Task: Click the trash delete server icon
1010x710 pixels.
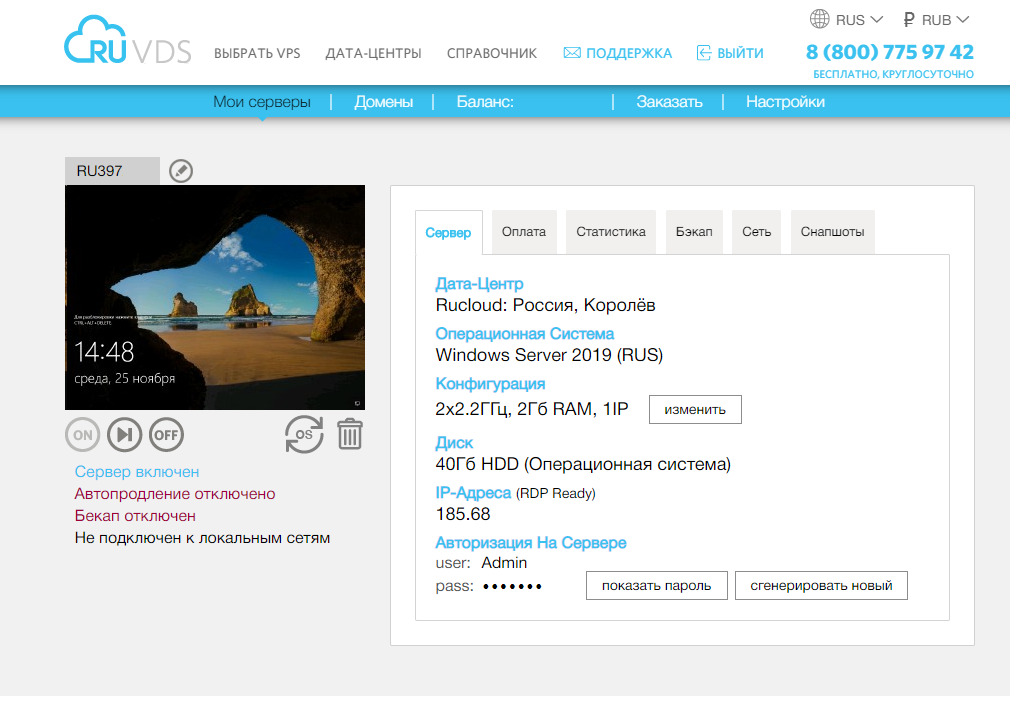Action: 350,434
